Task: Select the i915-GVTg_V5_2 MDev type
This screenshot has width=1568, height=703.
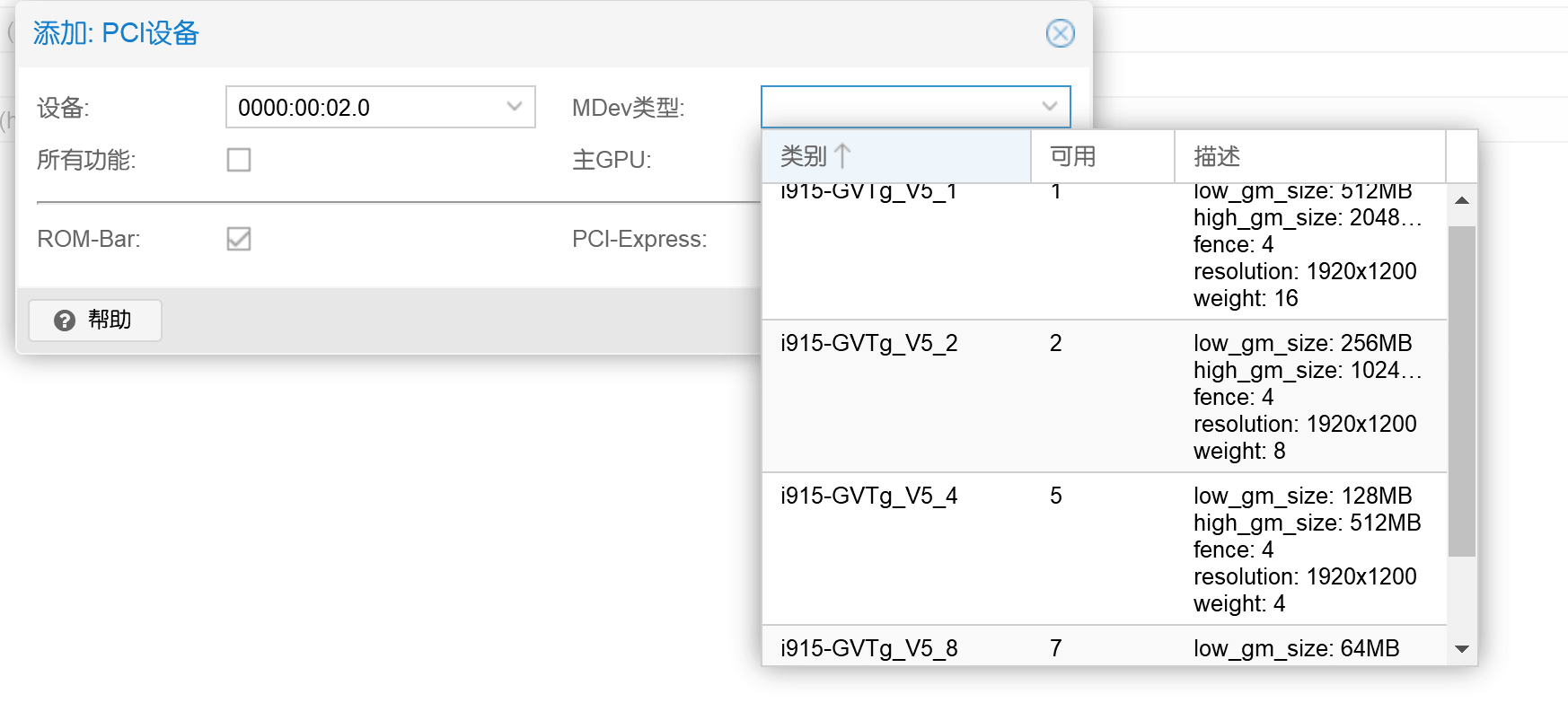Action: point(868,344)
